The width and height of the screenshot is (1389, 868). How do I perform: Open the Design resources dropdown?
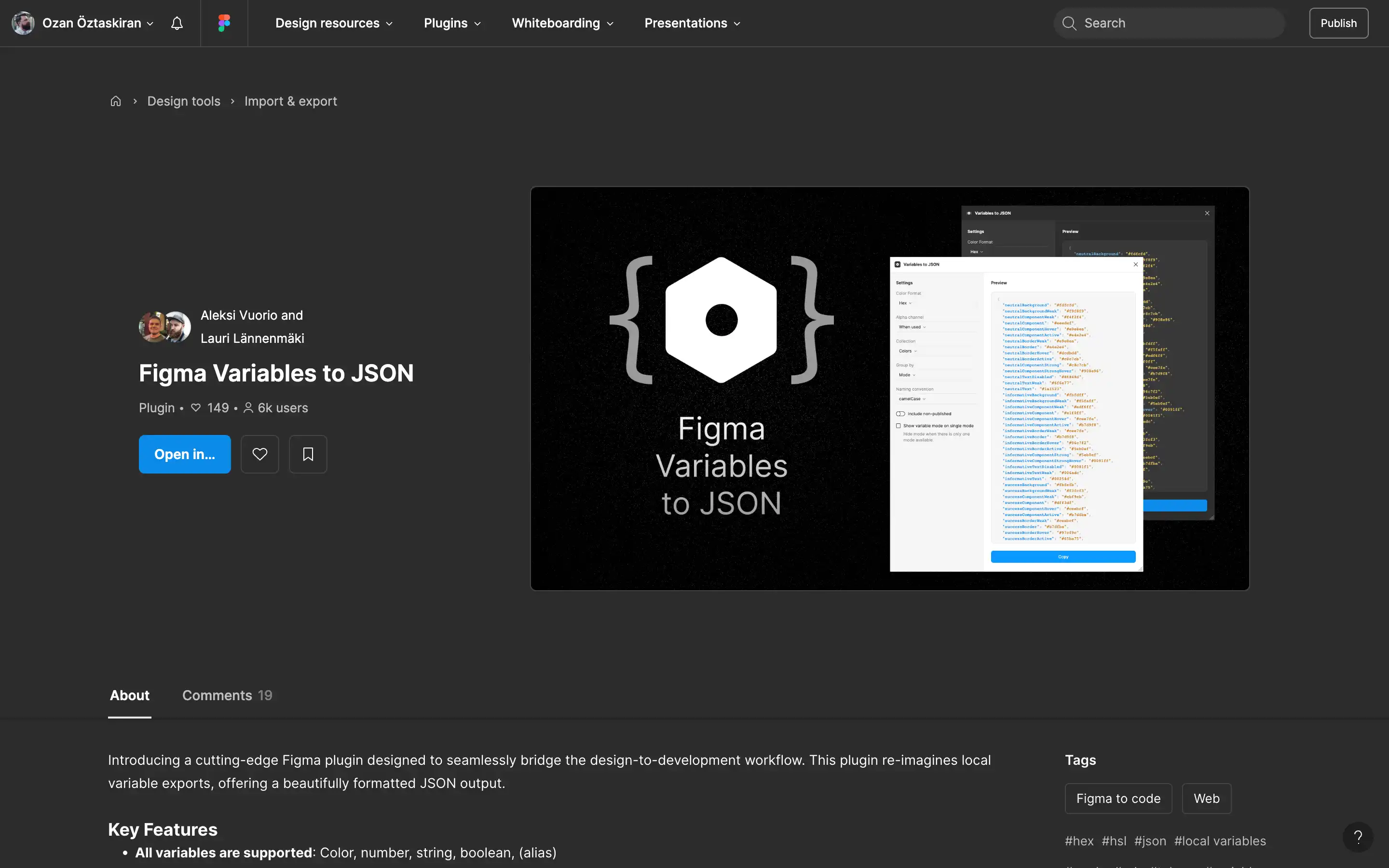[334, 23]
